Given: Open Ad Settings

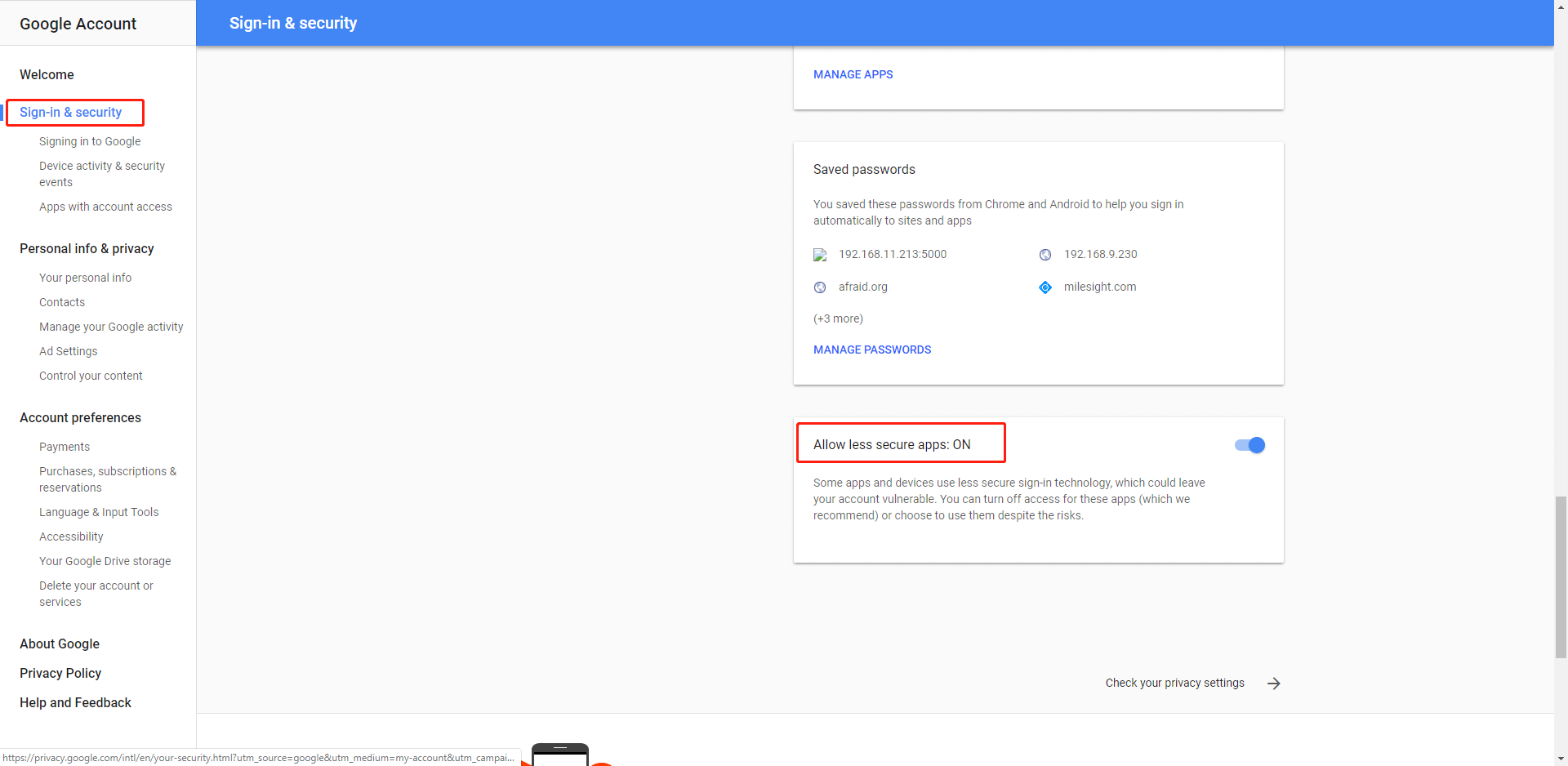Looking at the screenshot, I should tap(69, 351).
